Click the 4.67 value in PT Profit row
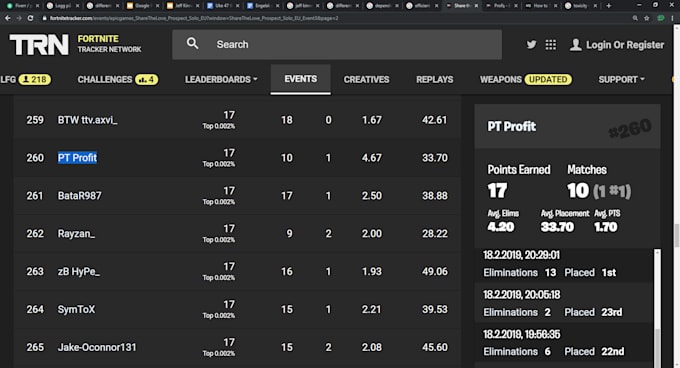This screenshot has height=368, width=680. click(x=372, y=158)
